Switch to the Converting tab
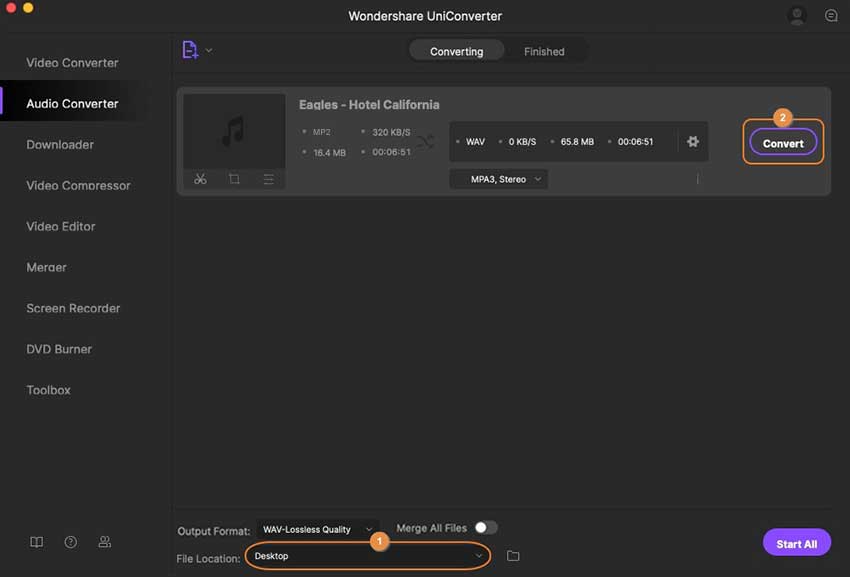This screenshot has width=850, height=577. (456, 52)
